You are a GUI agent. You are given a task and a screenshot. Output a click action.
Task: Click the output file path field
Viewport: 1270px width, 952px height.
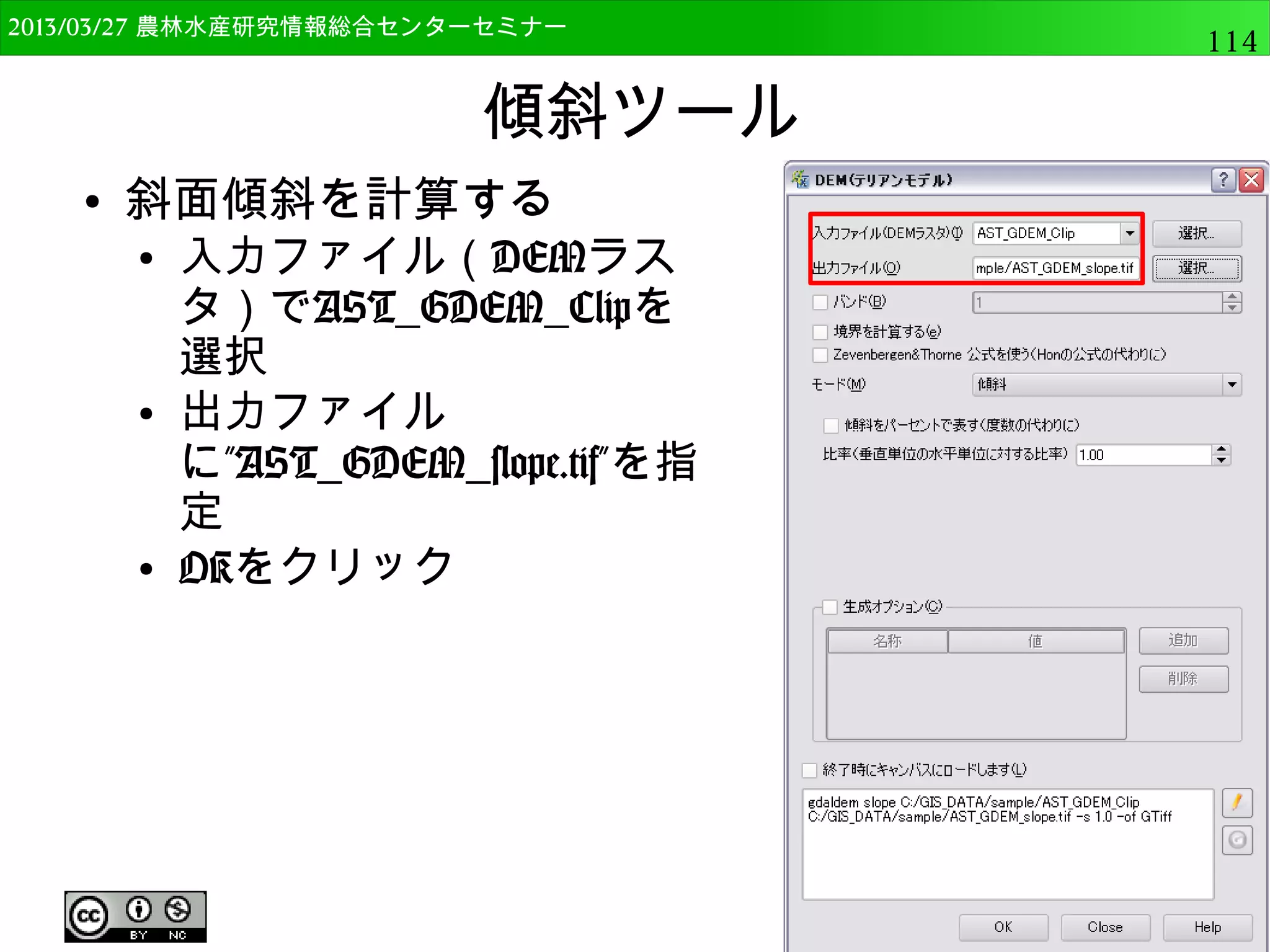coord(1055,268)
